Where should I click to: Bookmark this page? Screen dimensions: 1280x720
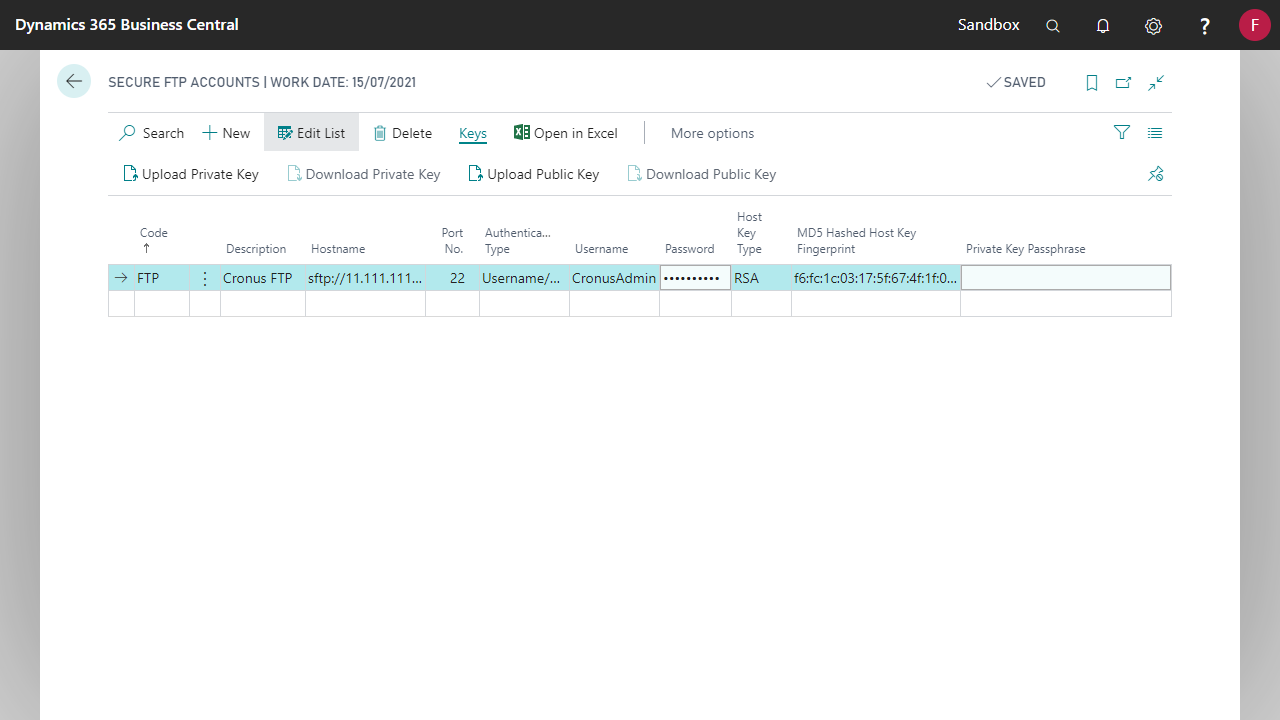coord(1092,83)
